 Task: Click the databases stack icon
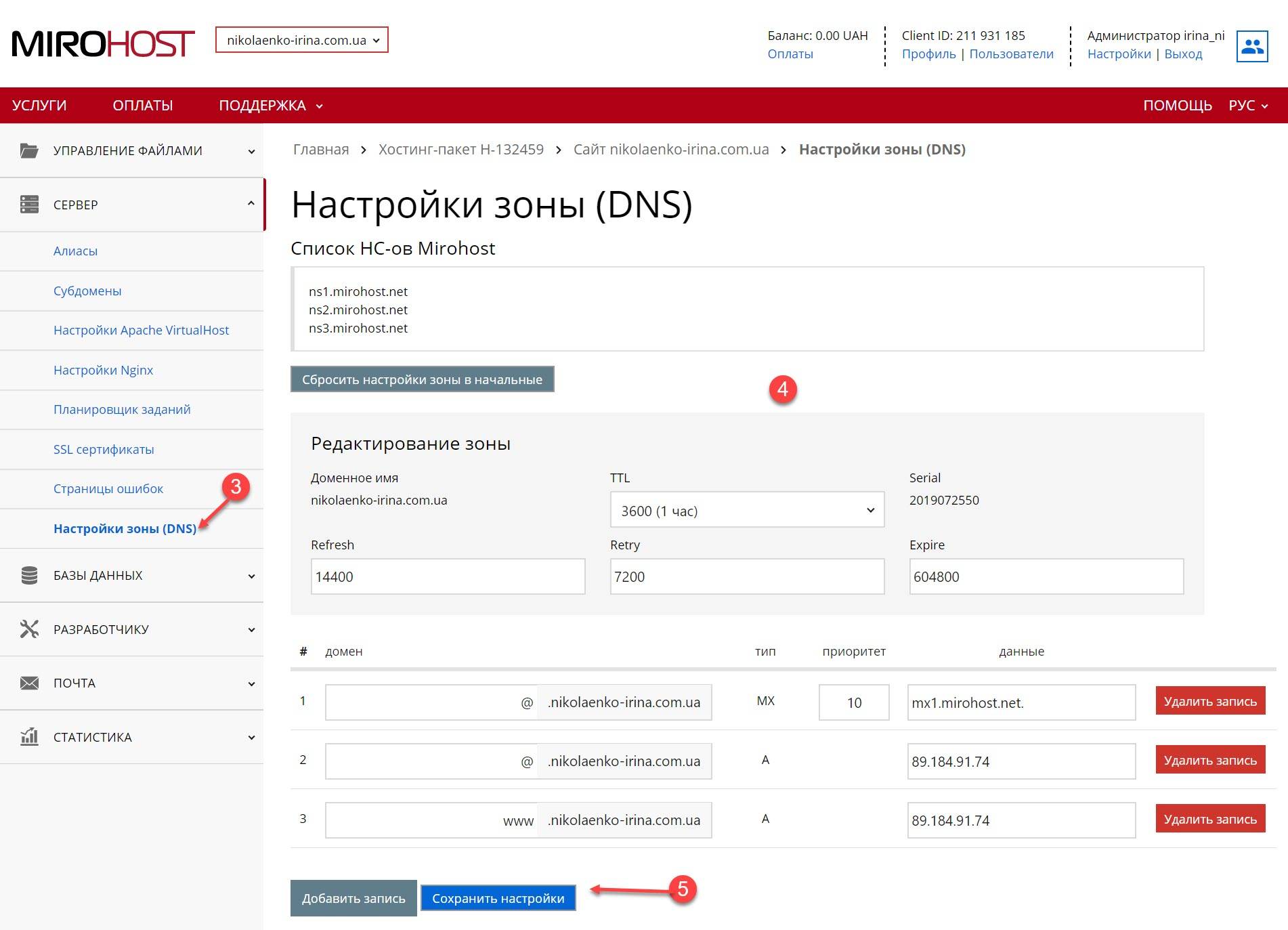pos(29,575)
